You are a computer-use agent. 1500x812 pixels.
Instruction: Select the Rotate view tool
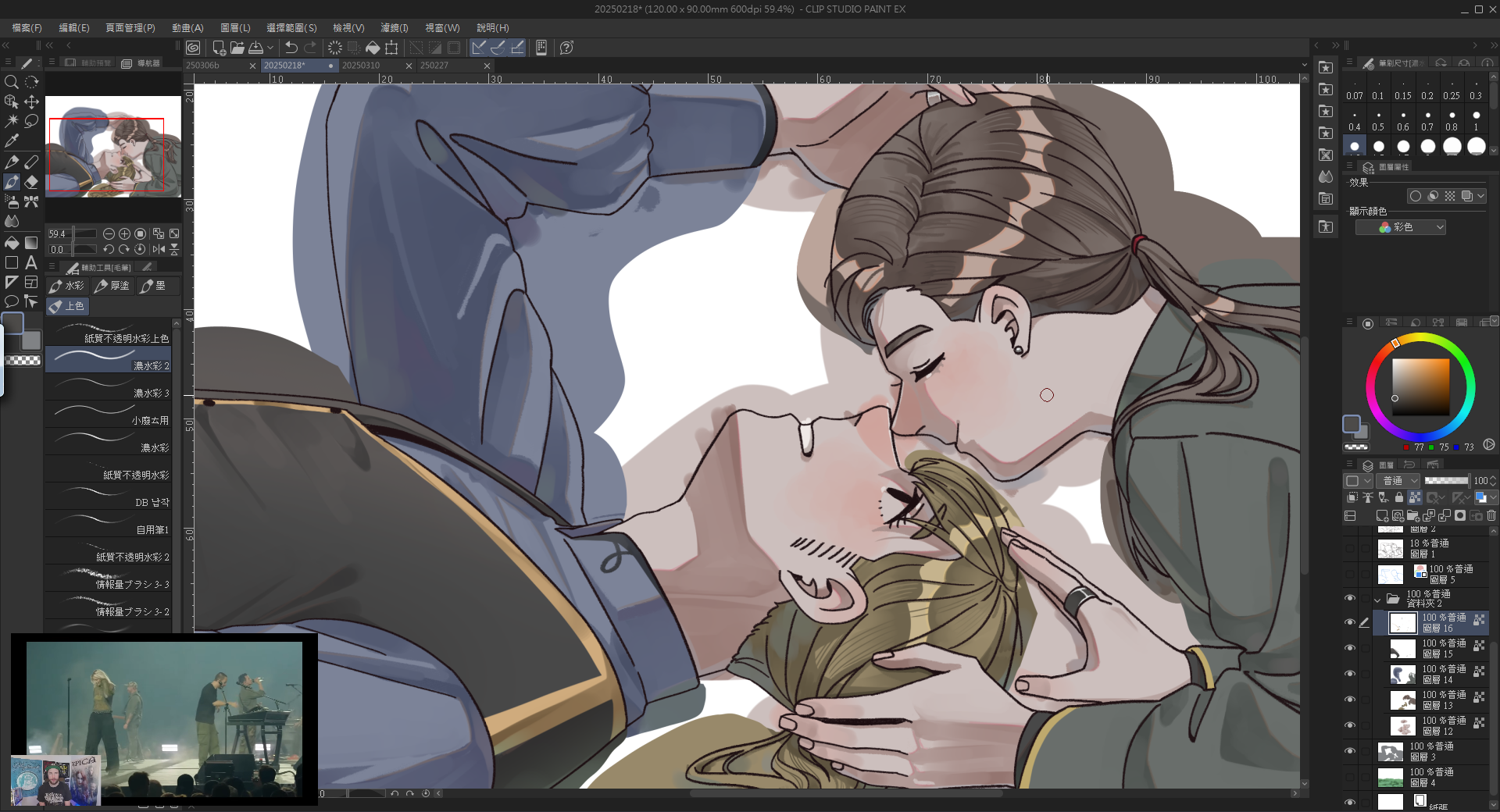[31, 82]
